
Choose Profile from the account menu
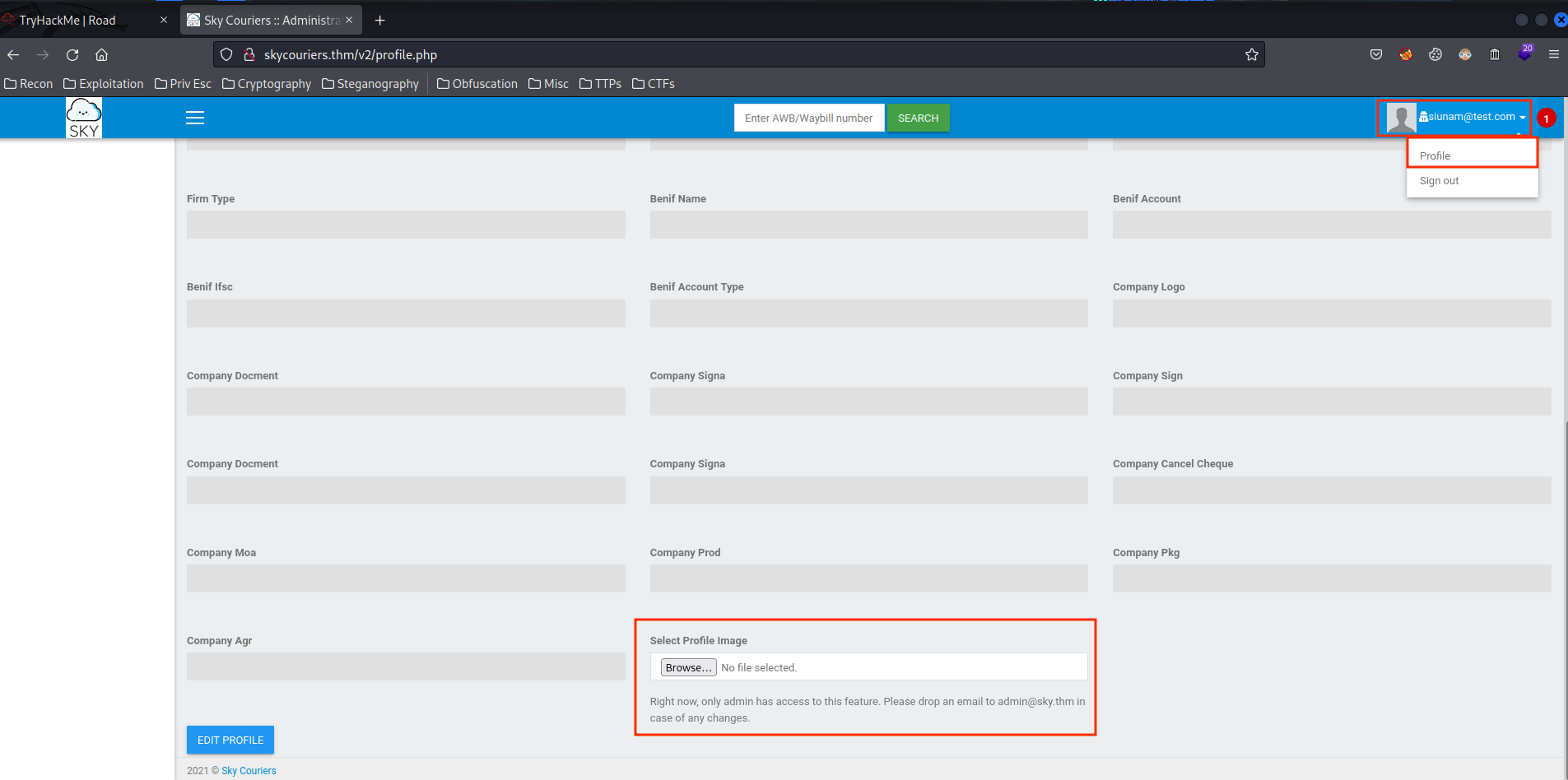point(1473,156)
